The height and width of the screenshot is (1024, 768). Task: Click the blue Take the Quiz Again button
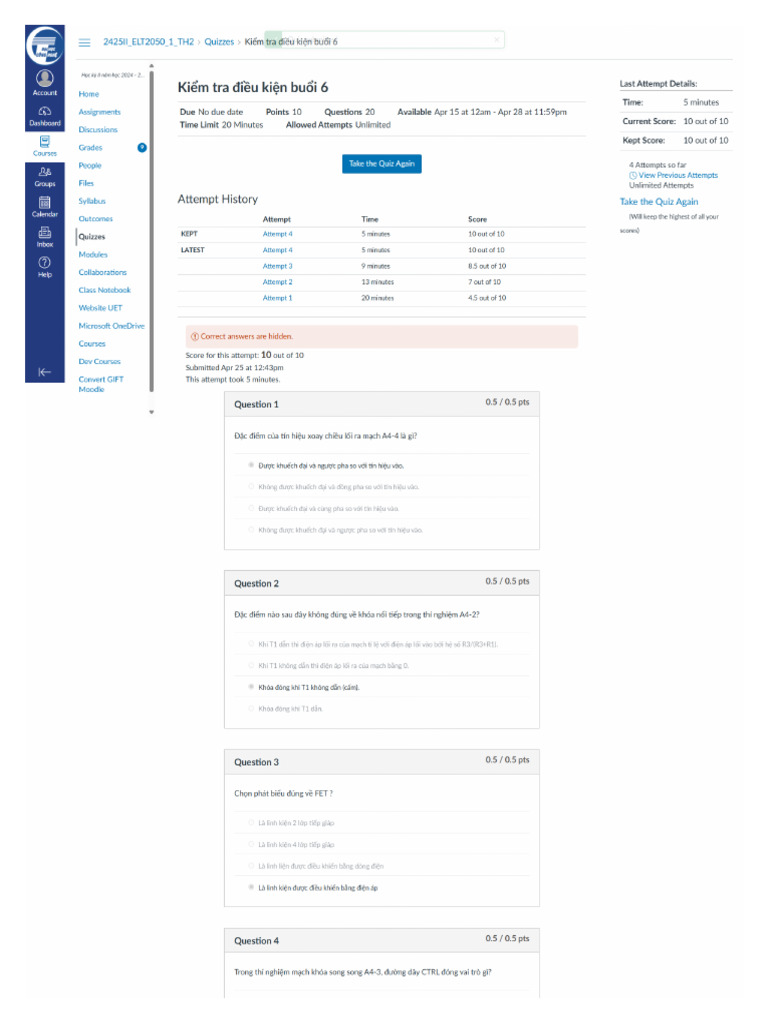click(x=381, y=164)
